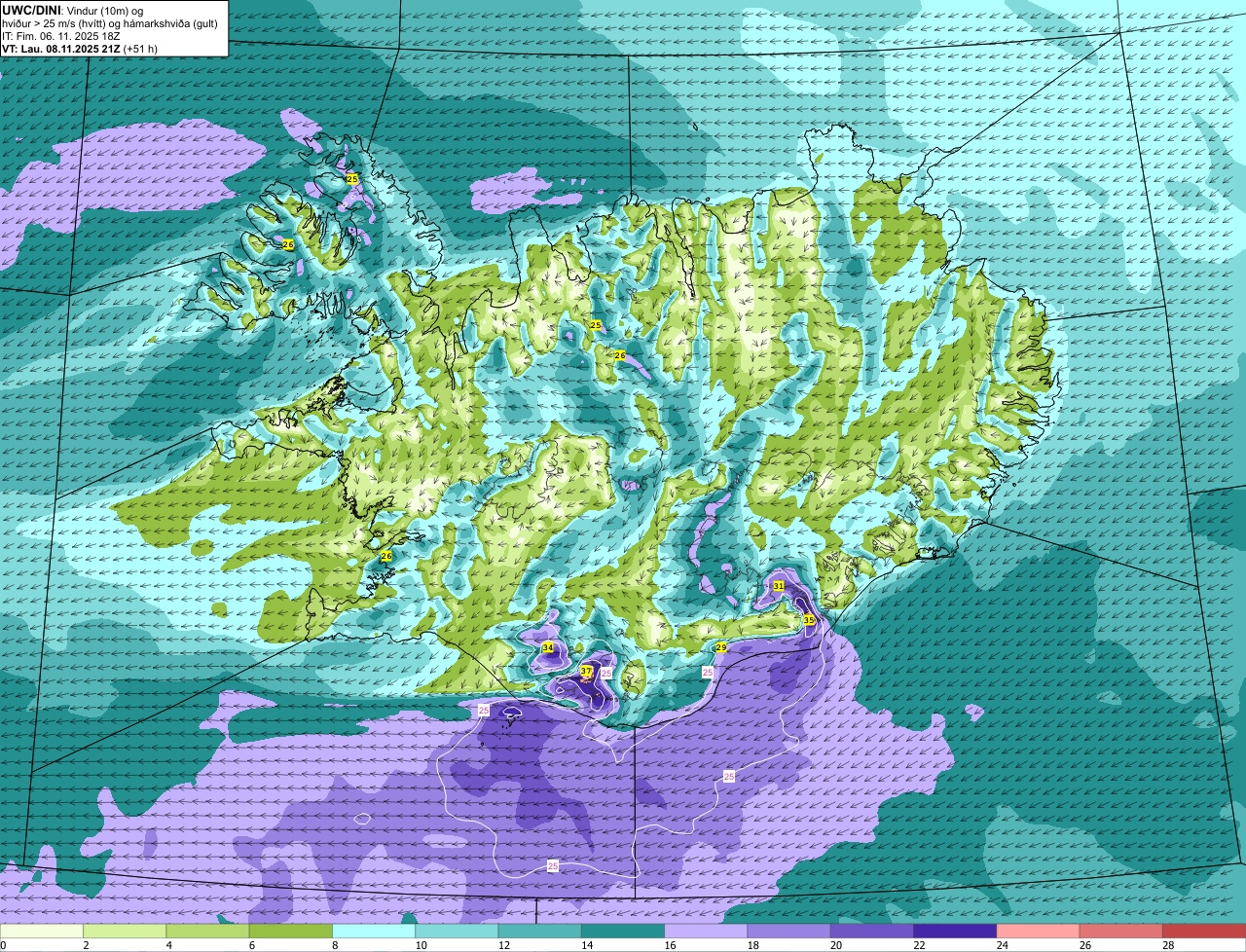Screen dimensions: 1246x952
Task: Click the 20–22 m/s purple legend swatch
Action: coord(872,931)
